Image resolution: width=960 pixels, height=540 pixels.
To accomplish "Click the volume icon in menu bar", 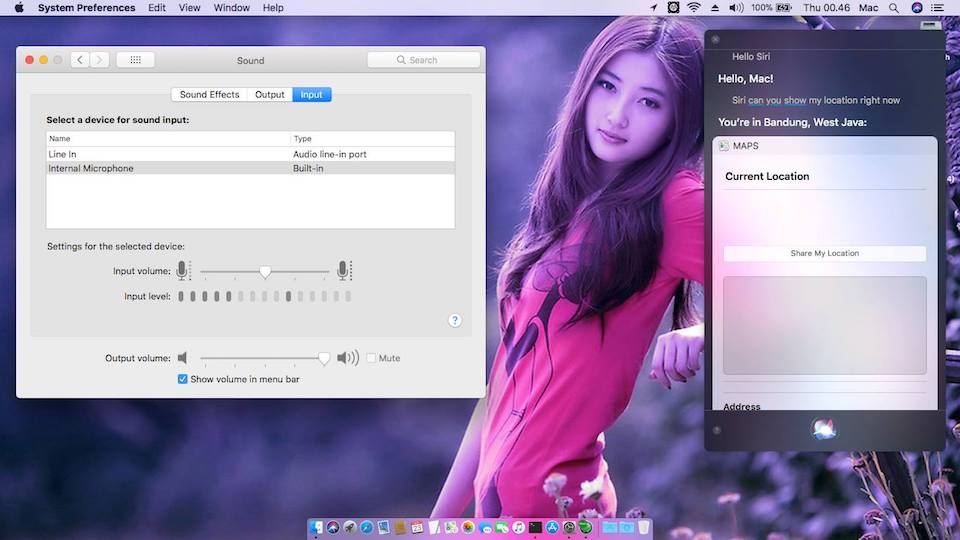I will [x=736, y=8].
